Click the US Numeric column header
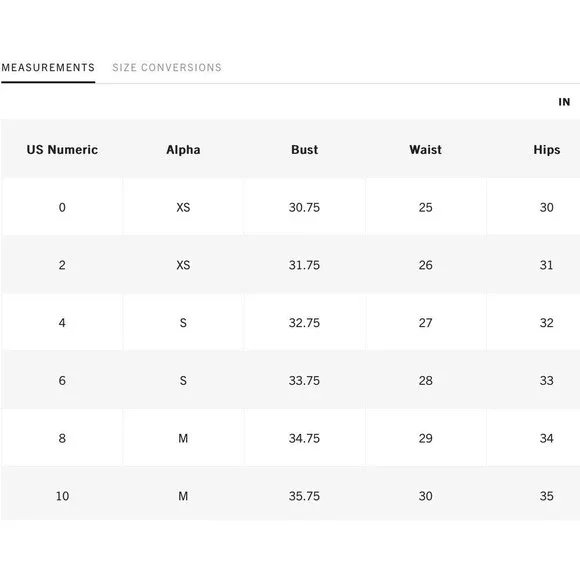The image size is (580, 580). click(x=62, y=149)
